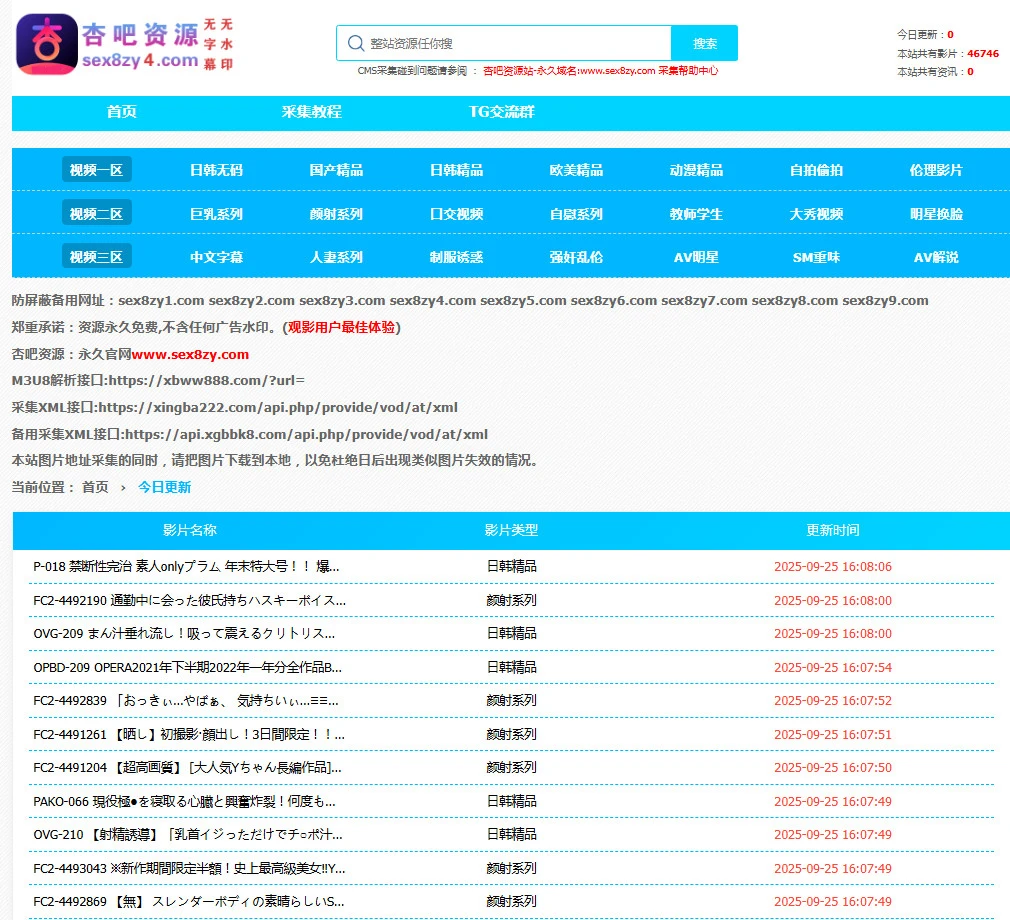1010x920 pixels.
Task: Open the OPBD-209 entry in the list
Action: click(x=187, y=667)
